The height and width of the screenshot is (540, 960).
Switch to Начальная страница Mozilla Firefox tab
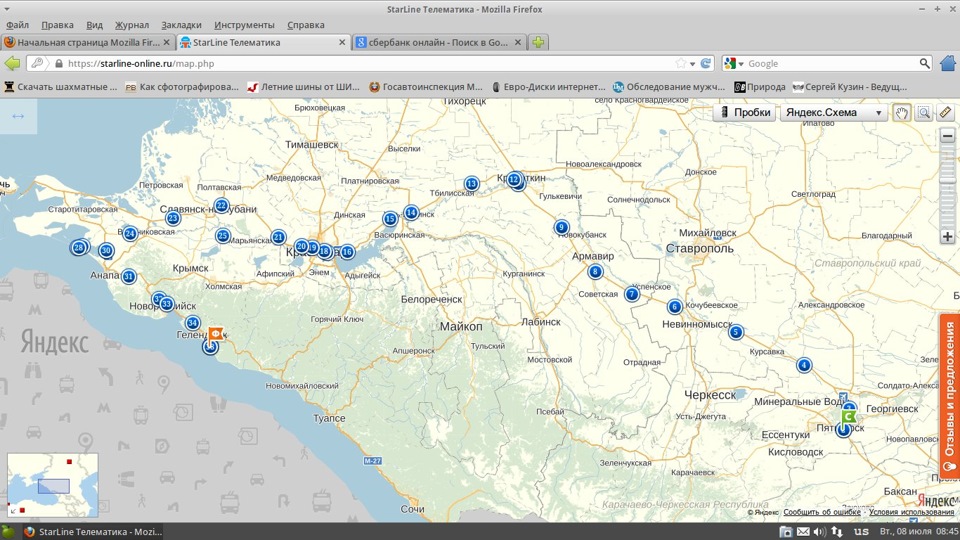[88, 42]
